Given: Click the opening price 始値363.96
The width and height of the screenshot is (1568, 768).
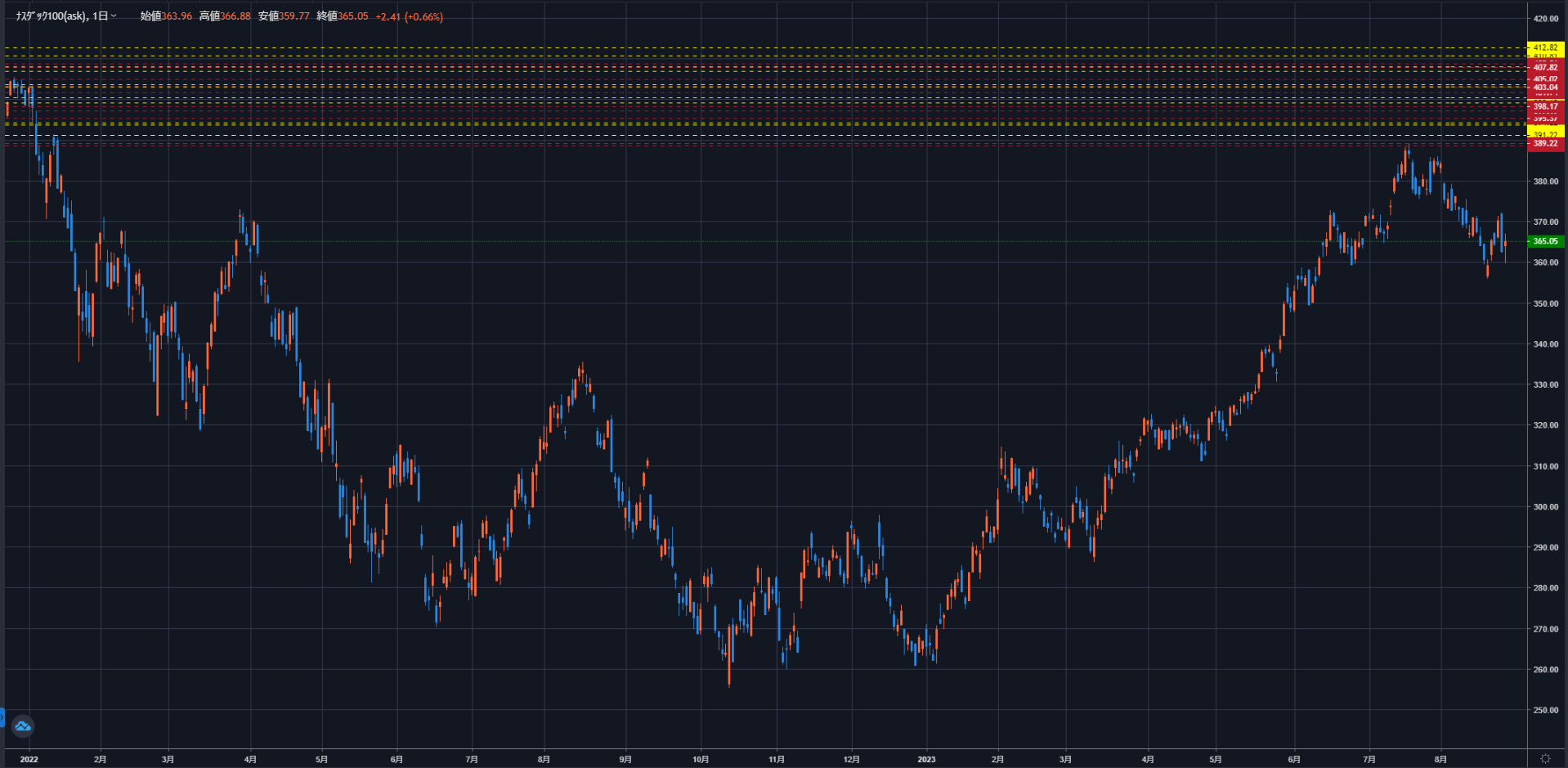Looking at the screenshot, I should point(166,16).
